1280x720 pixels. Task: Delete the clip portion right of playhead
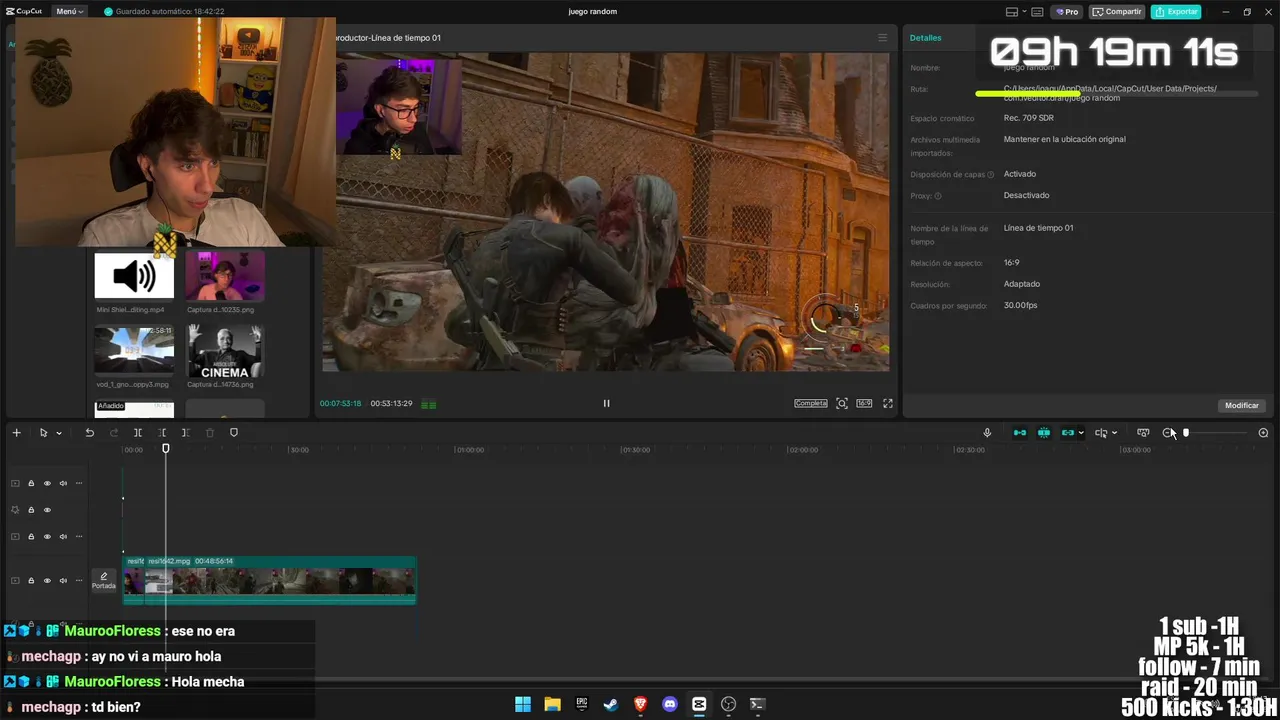tap(185, 433)
